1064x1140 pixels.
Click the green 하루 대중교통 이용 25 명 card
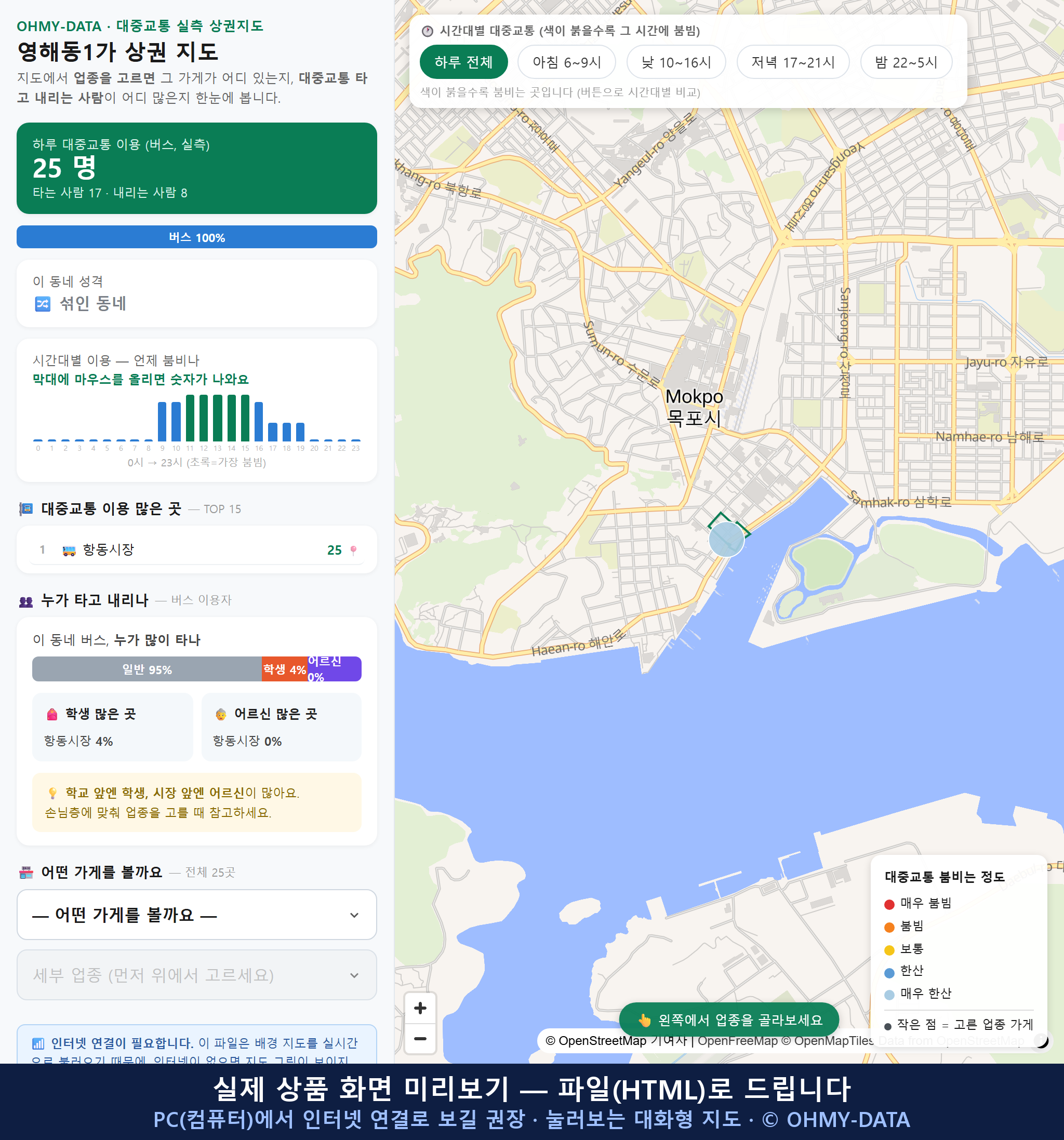(x=197, y=168)
